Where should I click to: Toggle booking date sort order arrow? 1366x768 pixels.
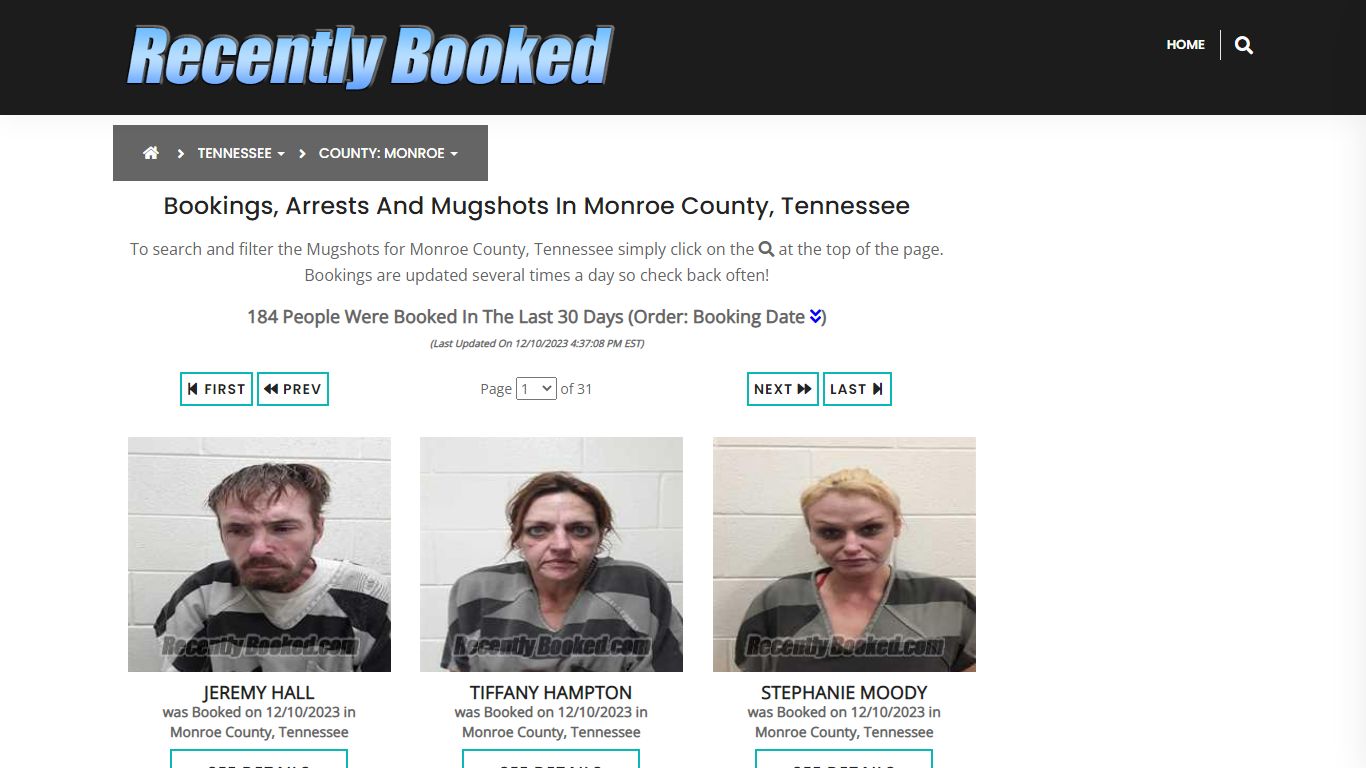point(815,316)
